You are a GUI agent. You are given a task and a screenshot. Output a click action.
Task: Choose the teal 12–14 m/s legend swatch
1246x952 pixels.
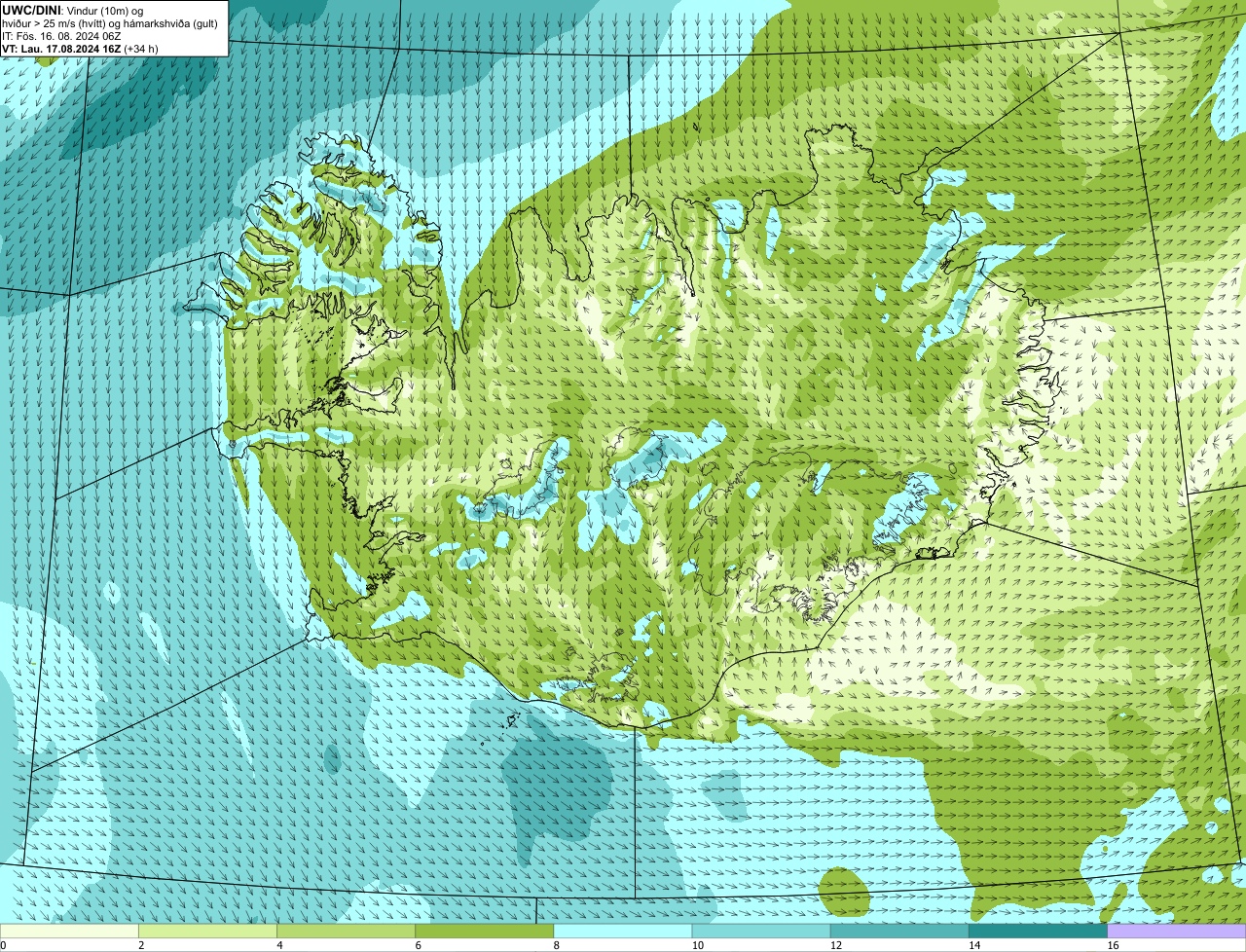click(899, 932)
